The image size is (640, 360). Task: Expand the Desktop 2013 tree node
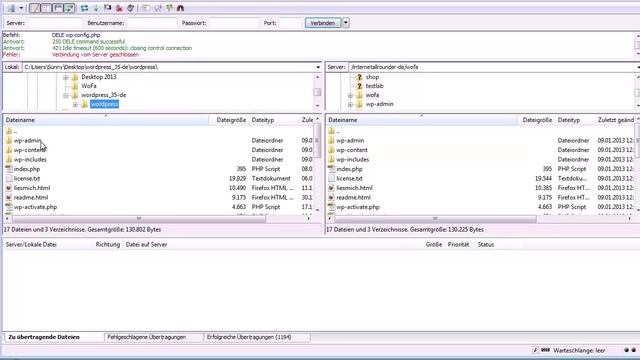point(66,77)
